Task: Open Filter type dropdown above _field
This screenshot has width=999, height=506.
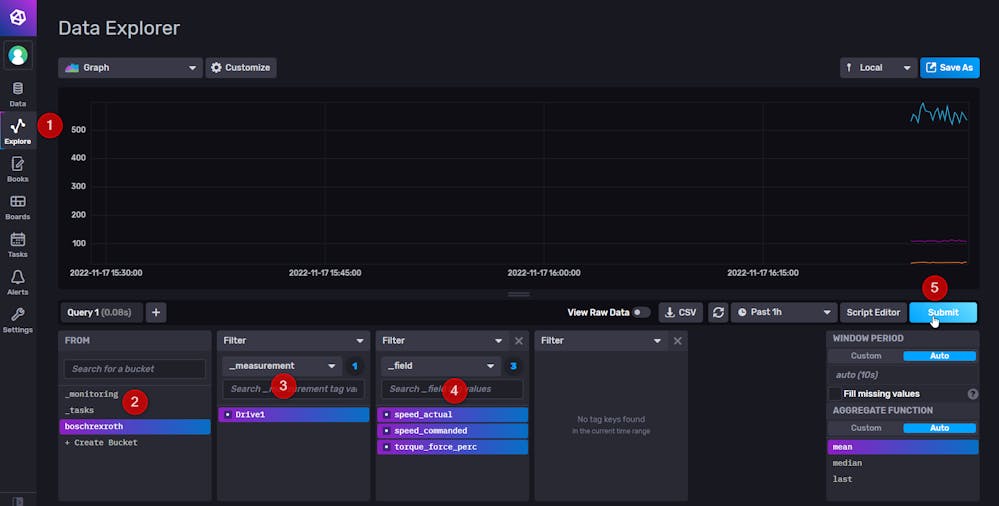Action: click(442, 341)
